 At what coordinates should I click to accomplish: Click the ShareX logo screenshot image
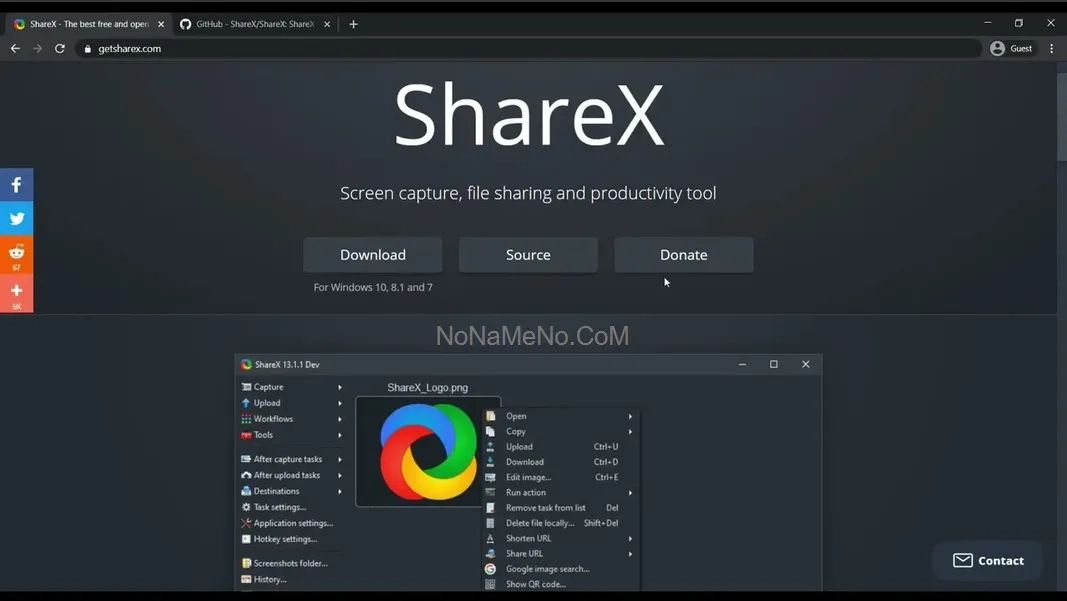tap(427, 451)
